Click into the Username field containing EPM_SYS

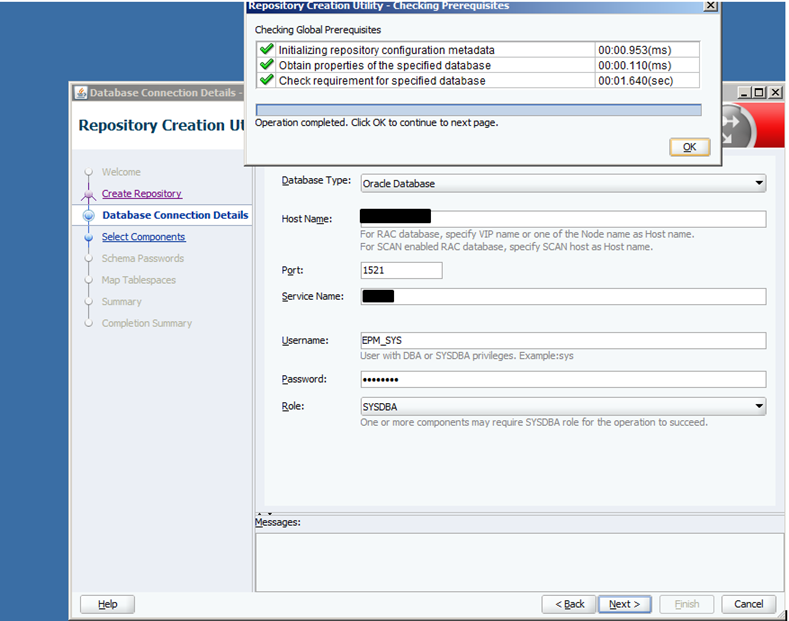[562, 341]
